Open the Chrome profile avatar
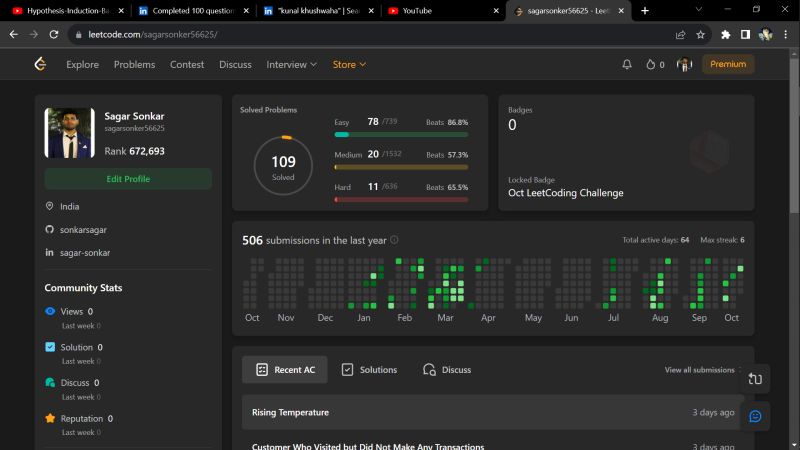This screenshot has width=800, height=450. 765,35
